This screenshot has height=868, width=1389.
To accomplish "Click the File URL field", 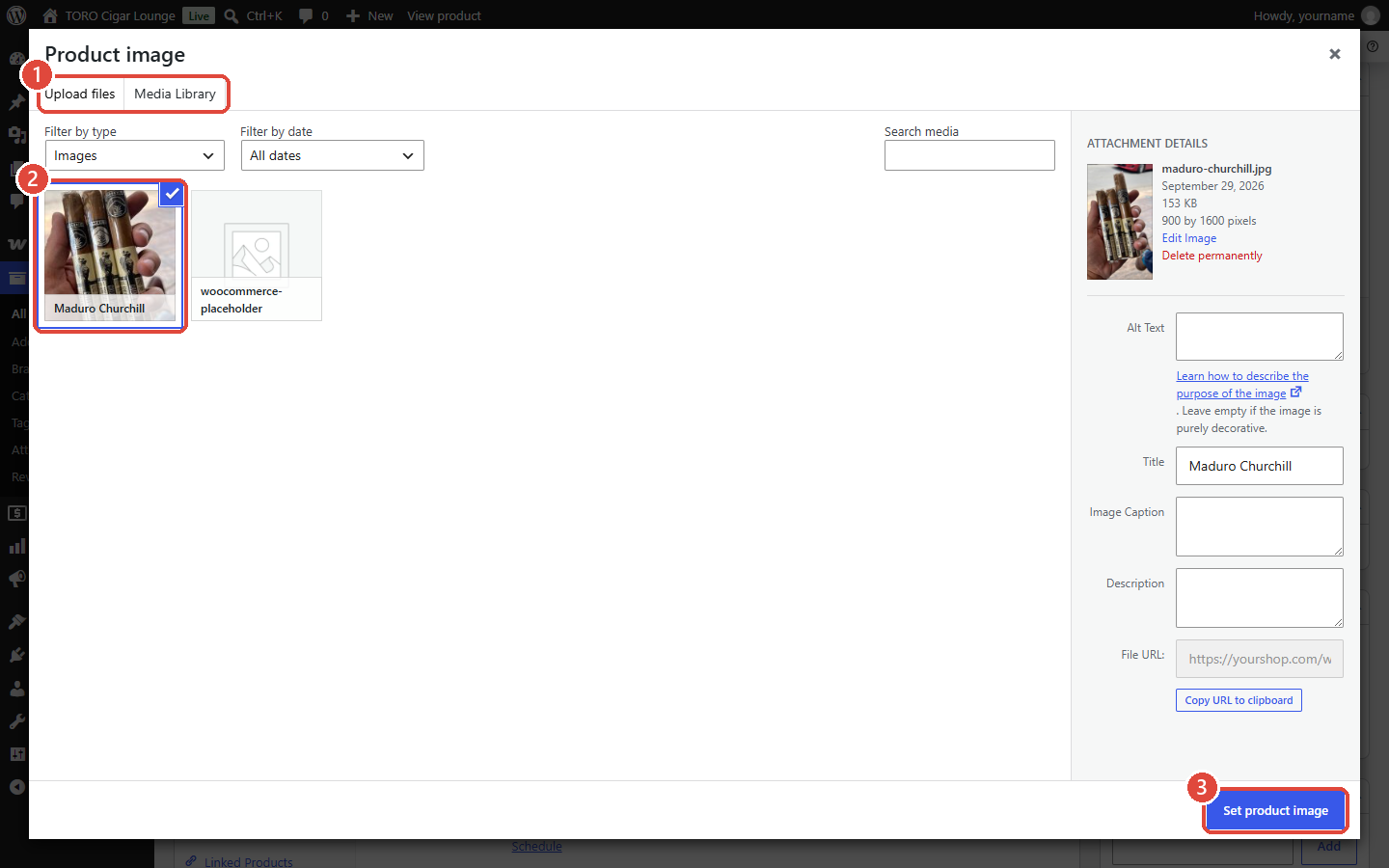I will click(1260, 659).
